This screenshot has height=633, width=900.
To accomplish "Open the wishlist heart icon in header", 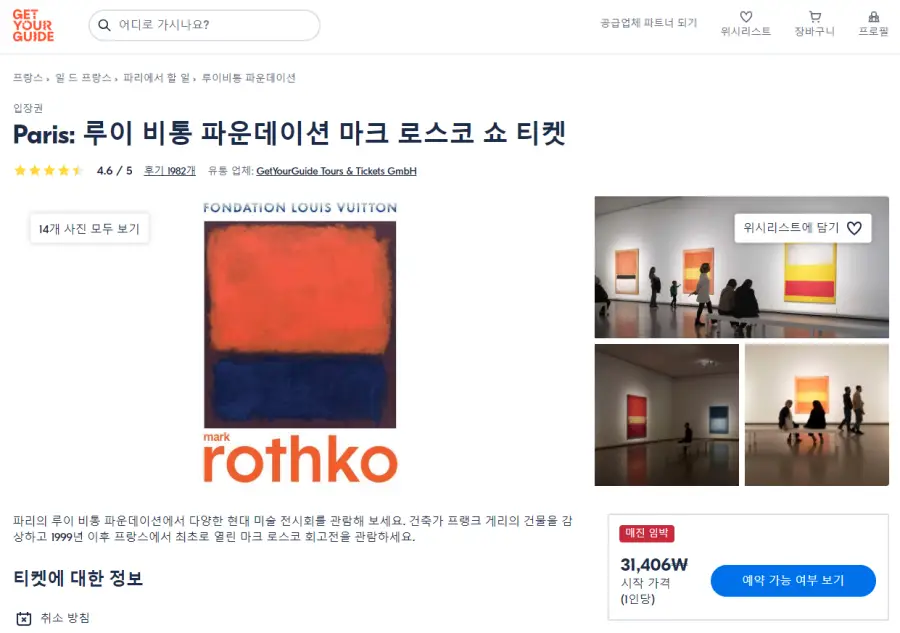I will [x=746, y=17].
